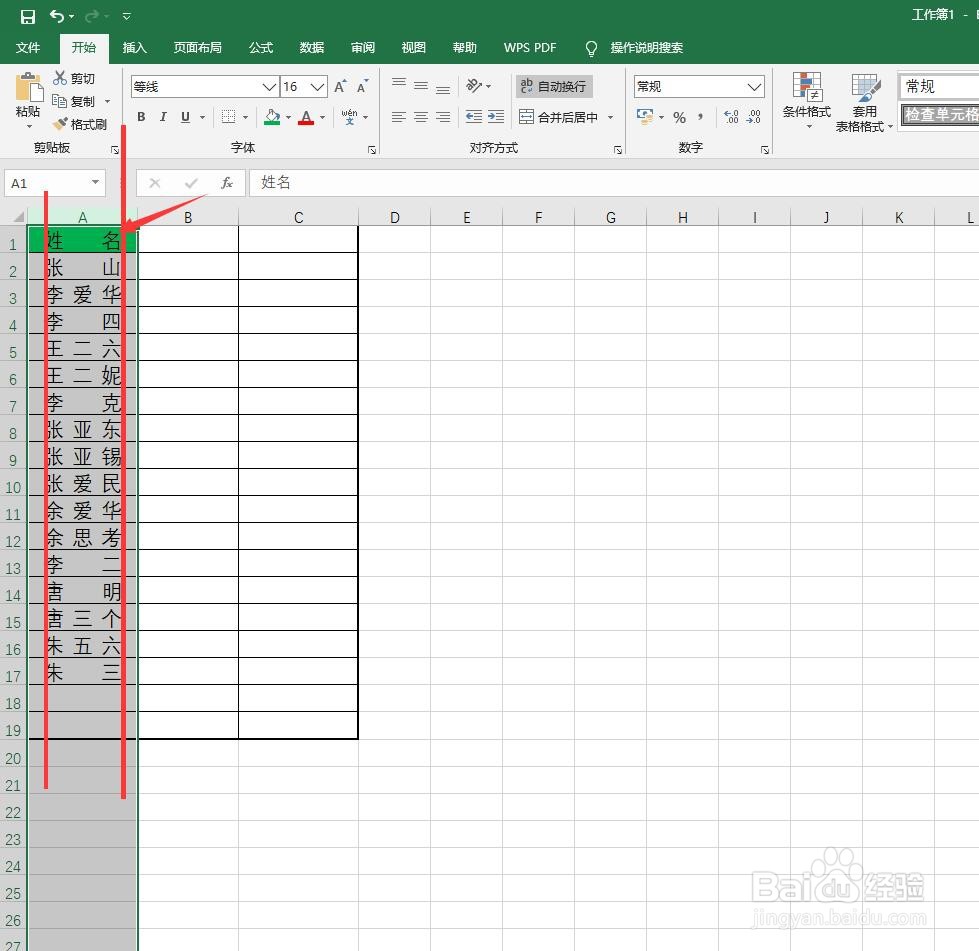Click middle vertical align icon
This screenshot has height=951, width=979.
click(x=421, y=86)
